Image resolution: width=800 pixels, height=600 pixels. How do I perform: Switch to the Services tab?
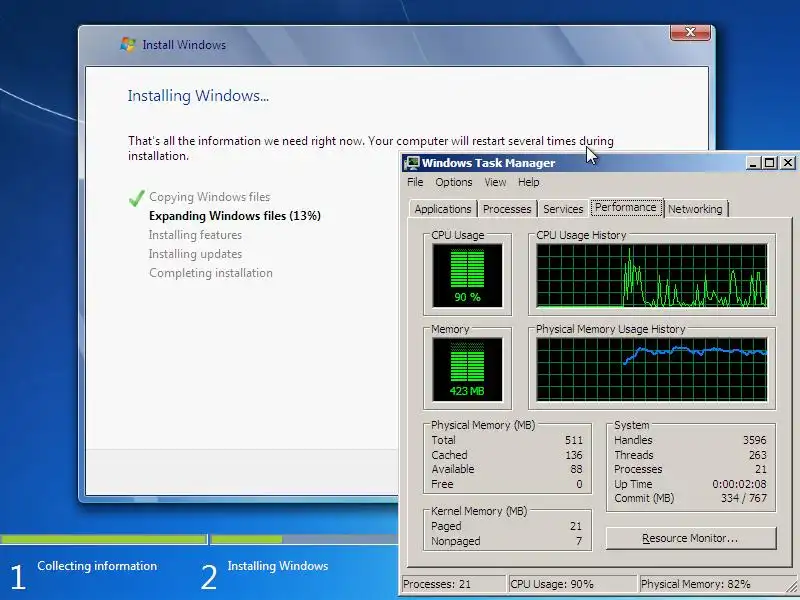563,209
